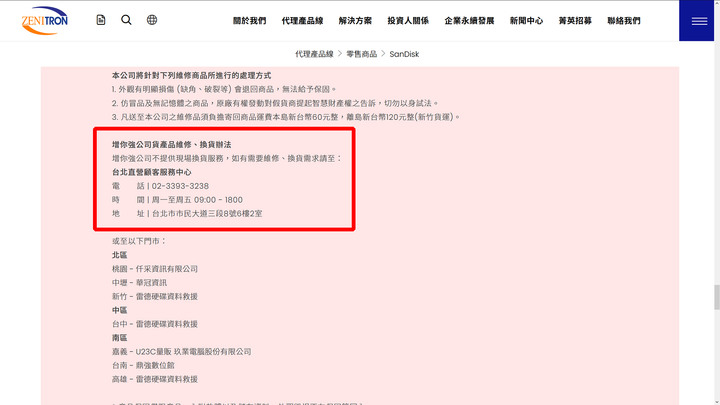Open the hamburger menu button
This screenshot has height=405, width=720.
(x=699, y=21)
